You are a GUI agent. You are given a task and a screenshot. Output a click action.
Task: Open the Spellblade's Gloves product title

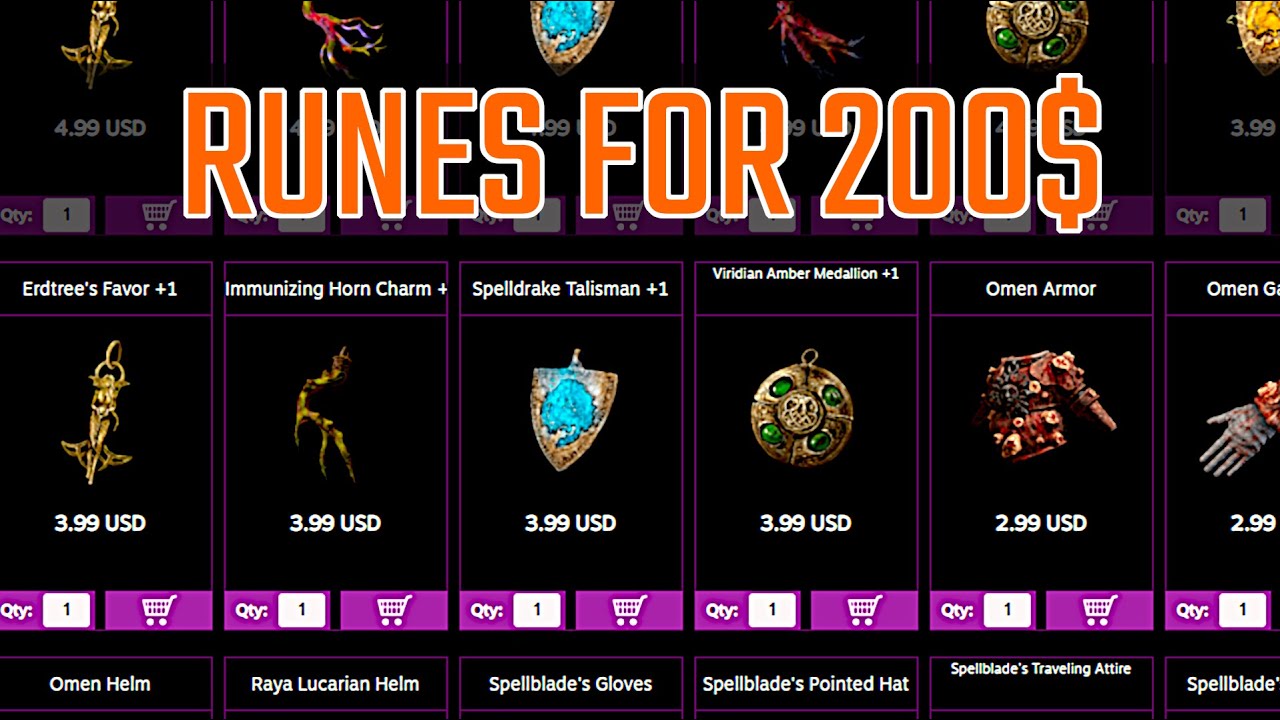coord(571,684)
